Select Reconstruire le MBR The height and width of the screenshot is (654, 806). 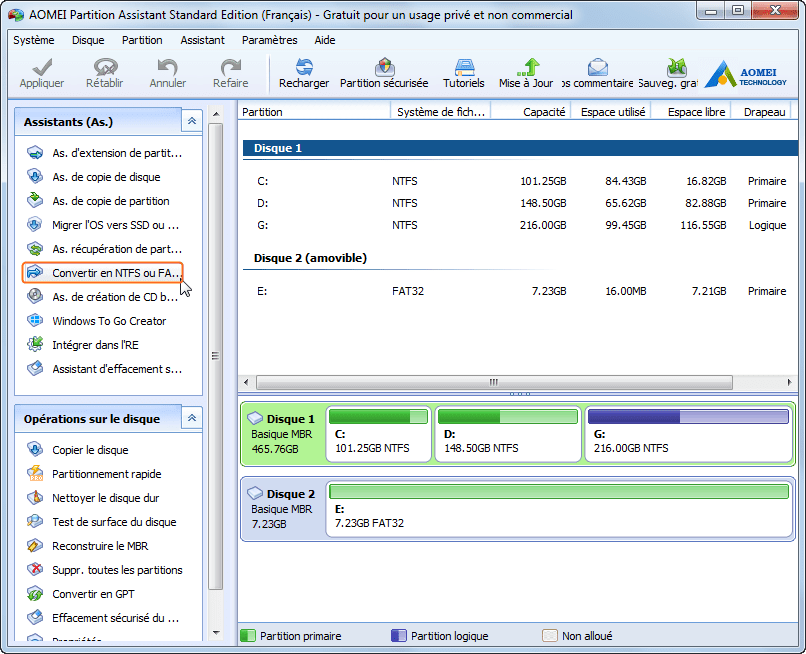coord(88,546)
